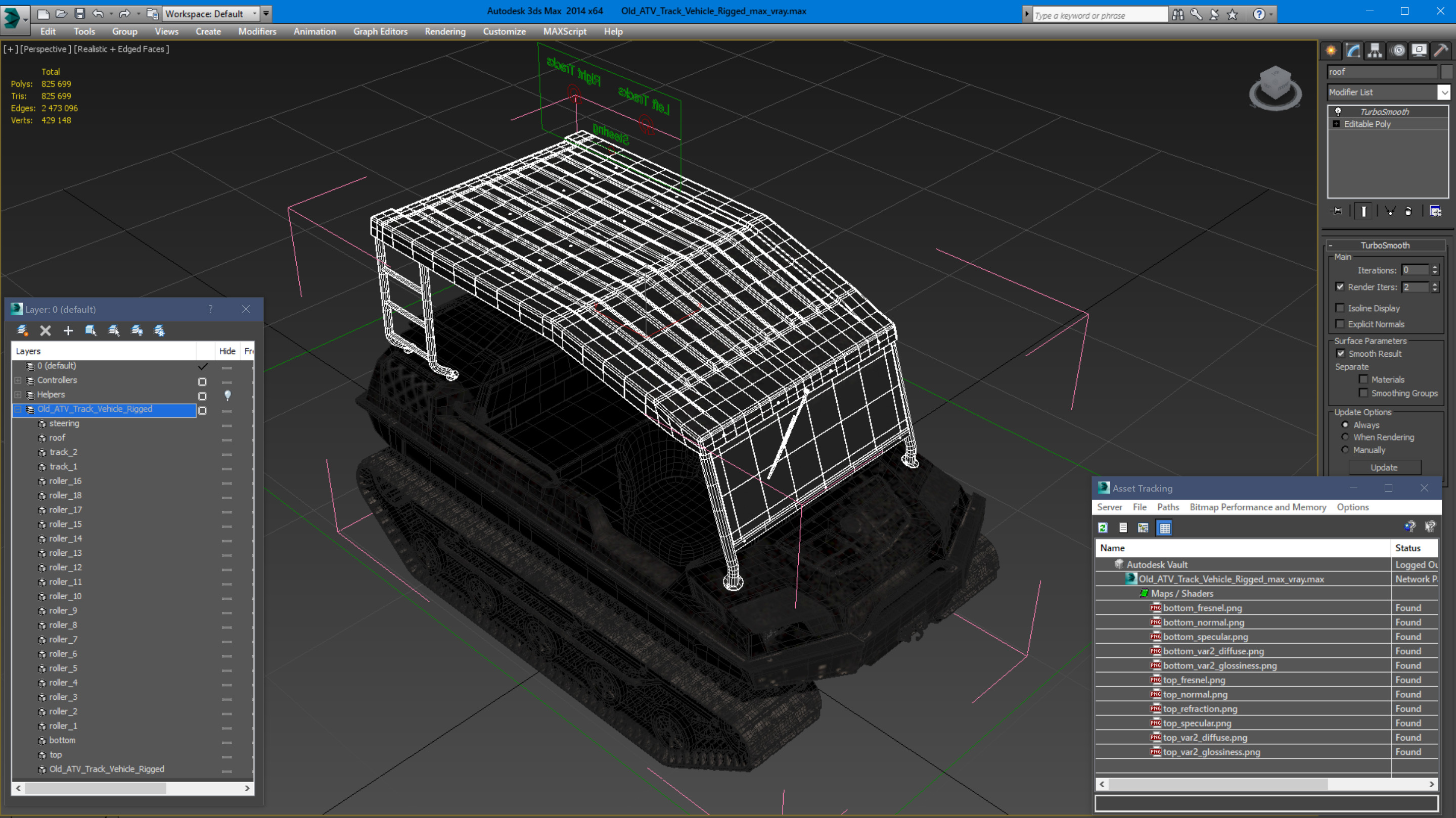The height and width of the screenshot is (818, 1456).
Task: Toggle TurboSmooth lightbulb in modifier stack
Action: (x=1338, y=111)
